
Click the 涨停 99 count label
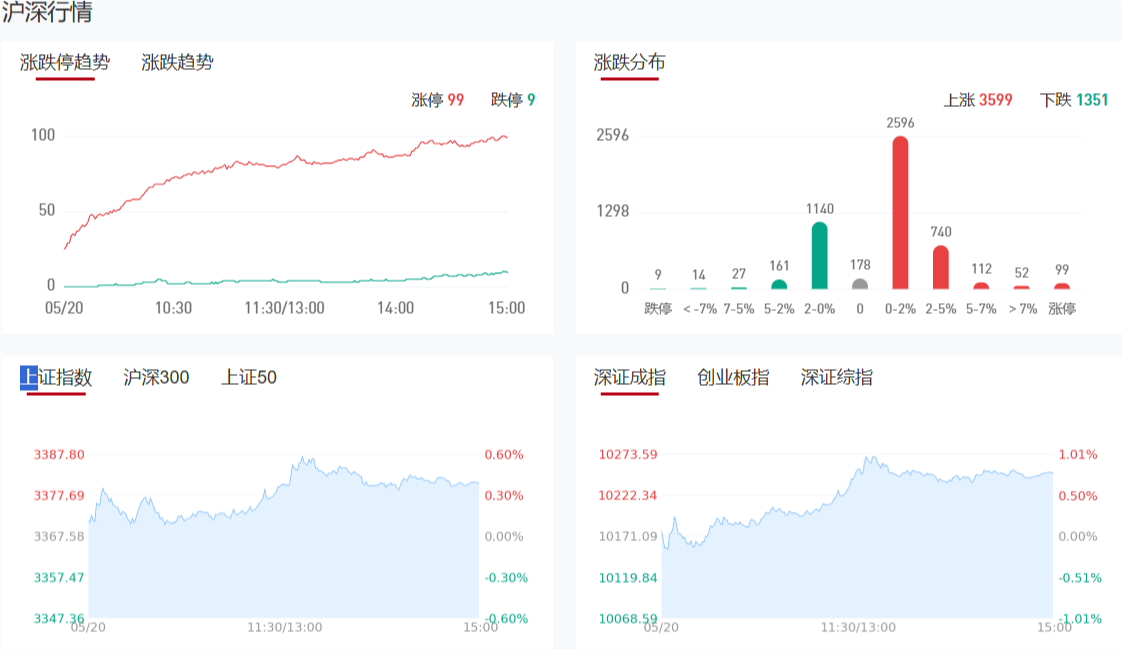438,100
